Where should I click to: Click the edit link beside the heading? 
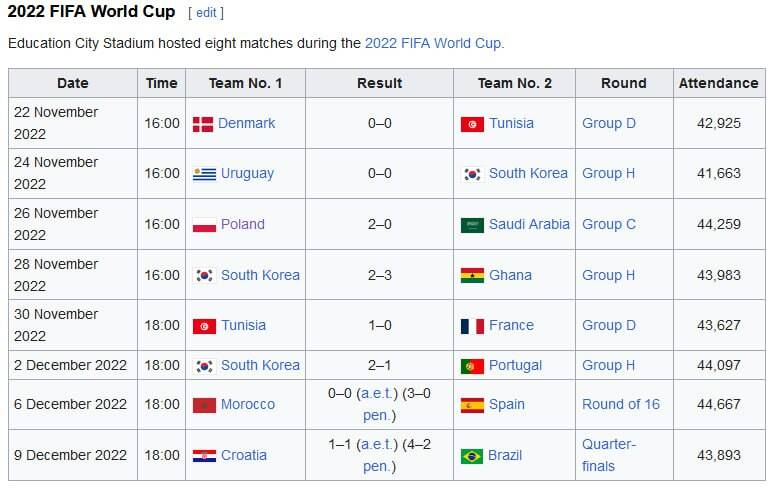coord(205,13)
